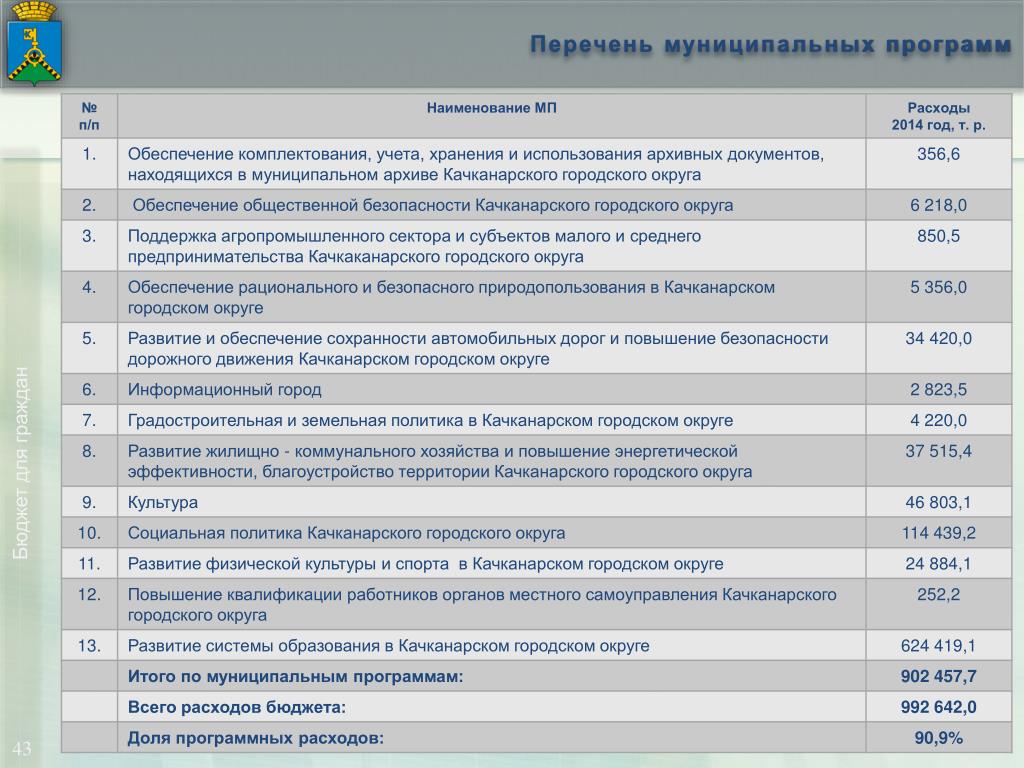Screen dimensions: 1024x768
Task: Click 'Доля программных расходов:' label
Action: (255, 738)
